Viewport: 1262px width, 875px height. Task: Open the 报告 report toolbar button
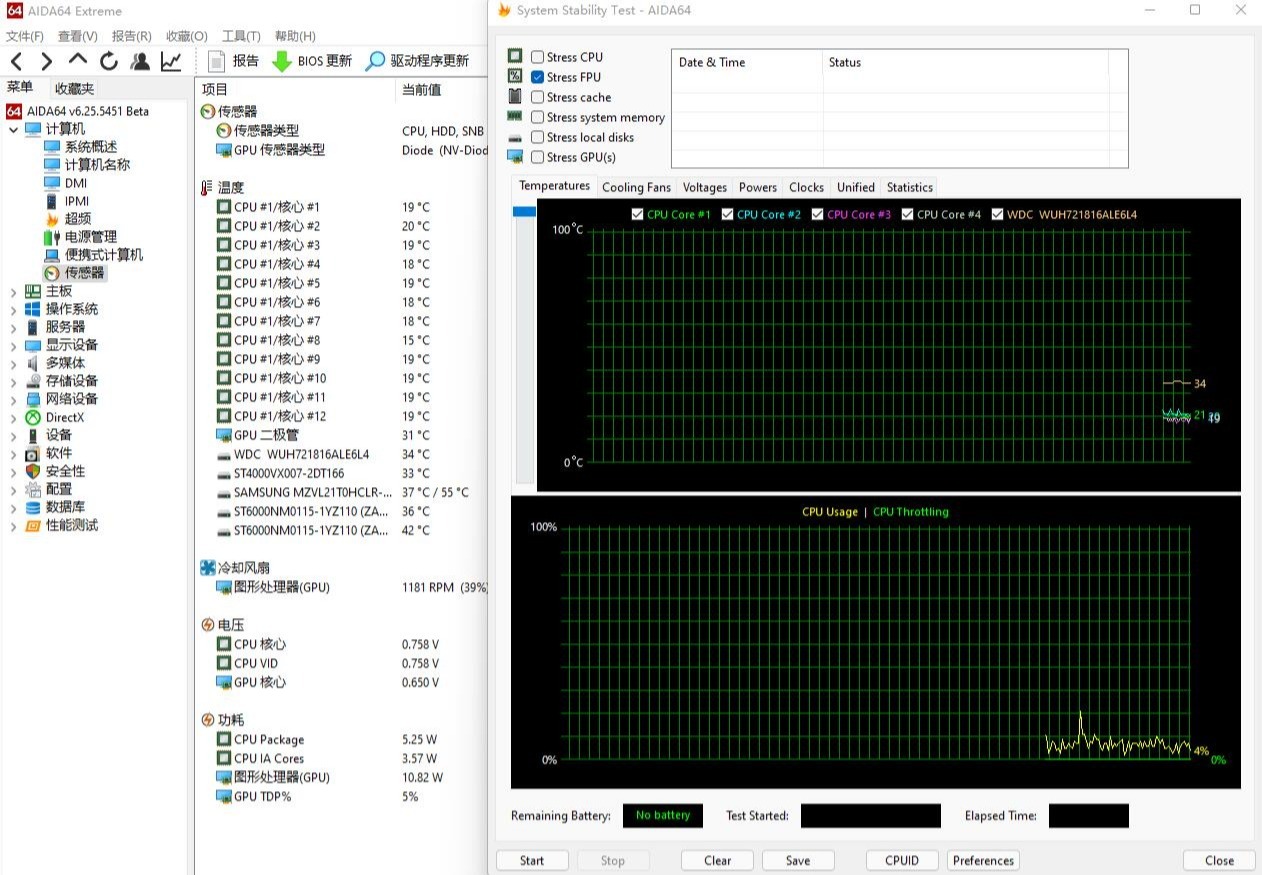point(234,61)
